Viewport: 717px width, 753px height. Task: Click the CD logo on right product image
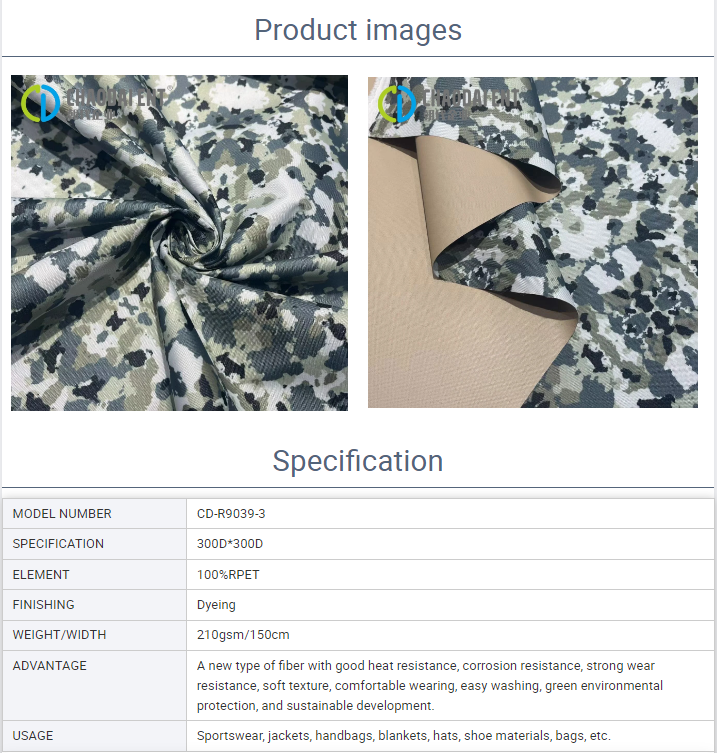pyautogui.click(x=397, y=104)
